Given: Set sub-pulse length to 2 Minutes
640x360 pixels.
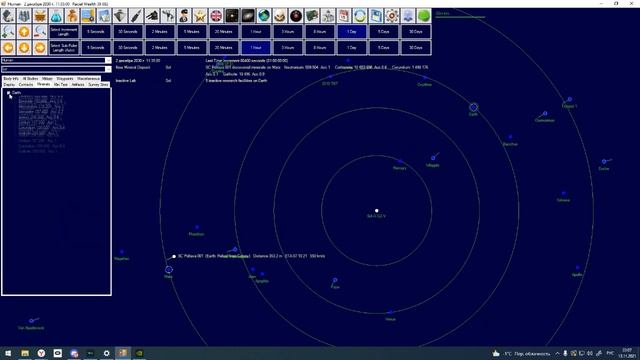Looking at the screenshot, I should click(x=160, y=47).
